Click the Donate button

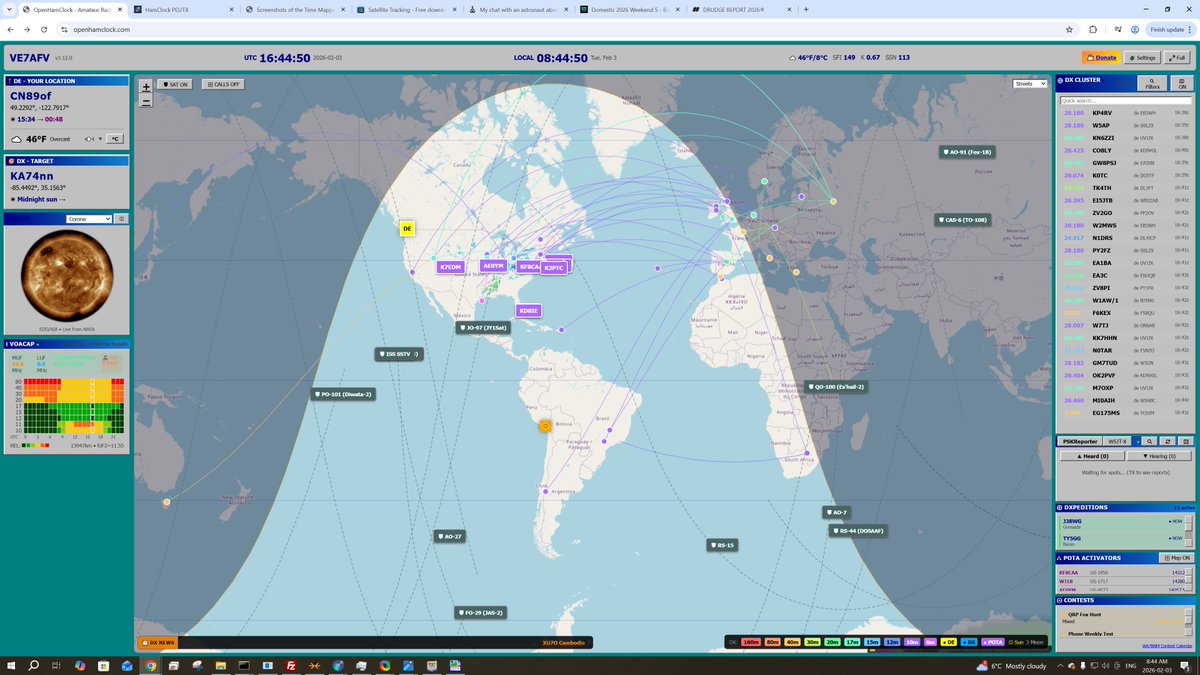point(1100,58)
